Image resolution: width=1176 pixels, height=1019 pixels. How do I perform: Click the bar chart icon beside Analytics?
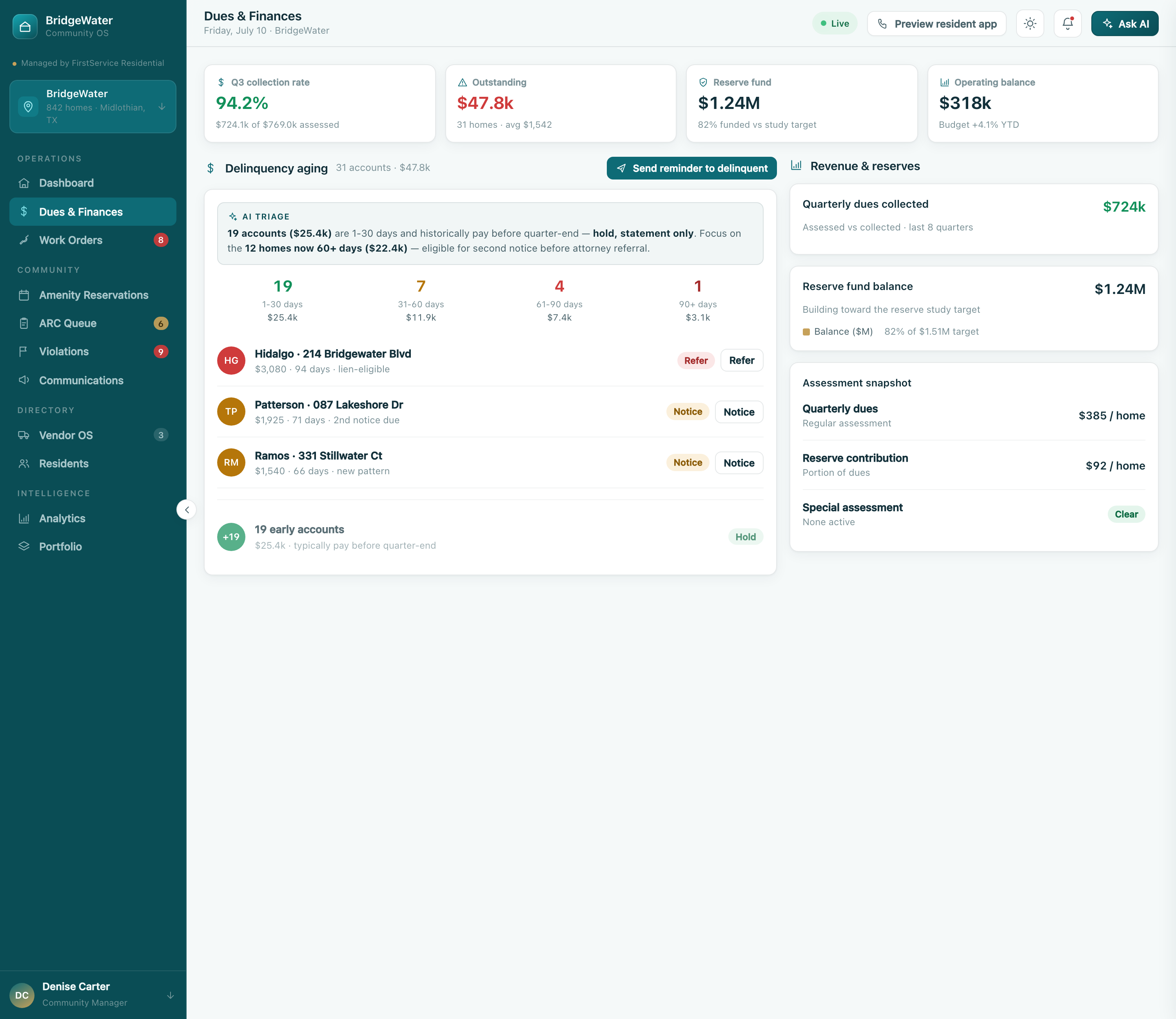[24, 519]
